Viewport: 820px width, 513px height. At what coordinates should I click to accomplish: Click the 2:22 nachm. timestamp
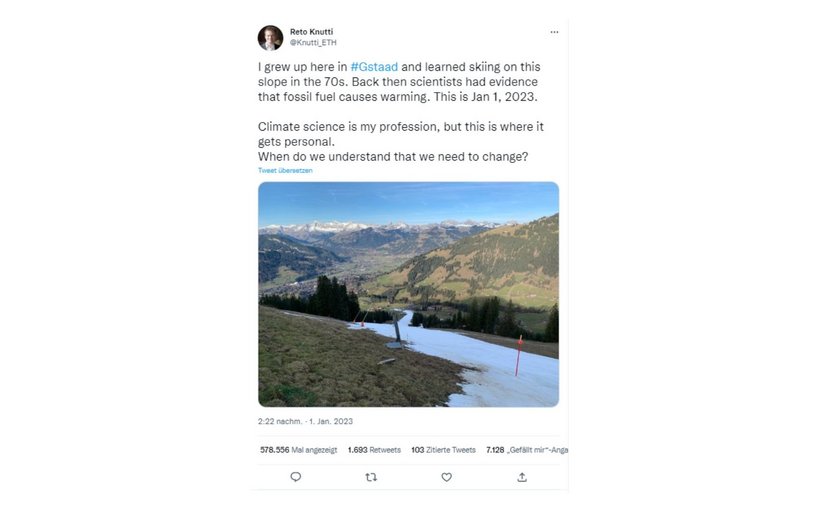tap(277, 421)
